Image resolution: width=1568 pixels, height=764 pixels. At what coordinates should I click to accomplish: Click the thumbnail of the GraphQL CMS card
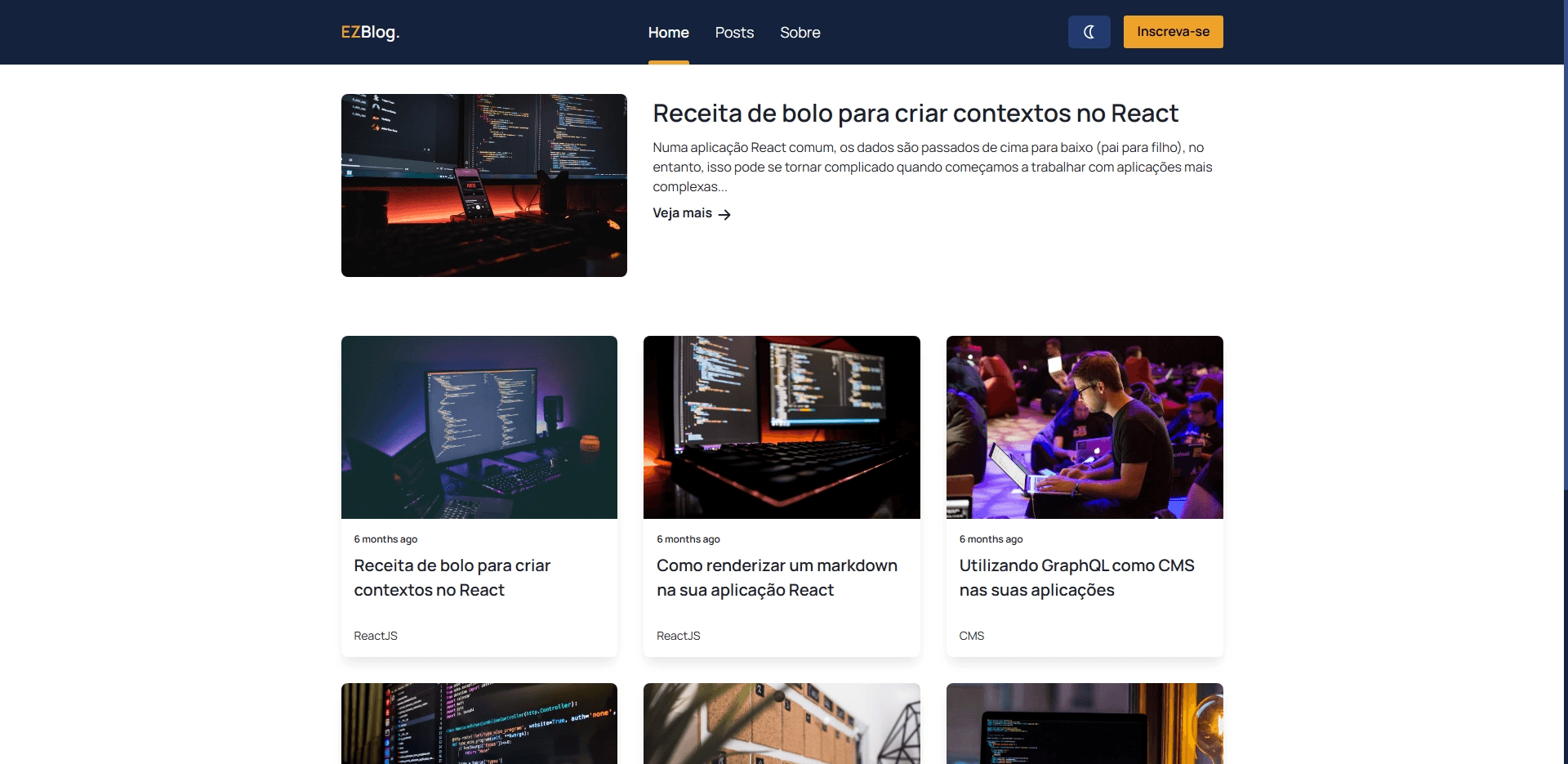(1084, 427)
